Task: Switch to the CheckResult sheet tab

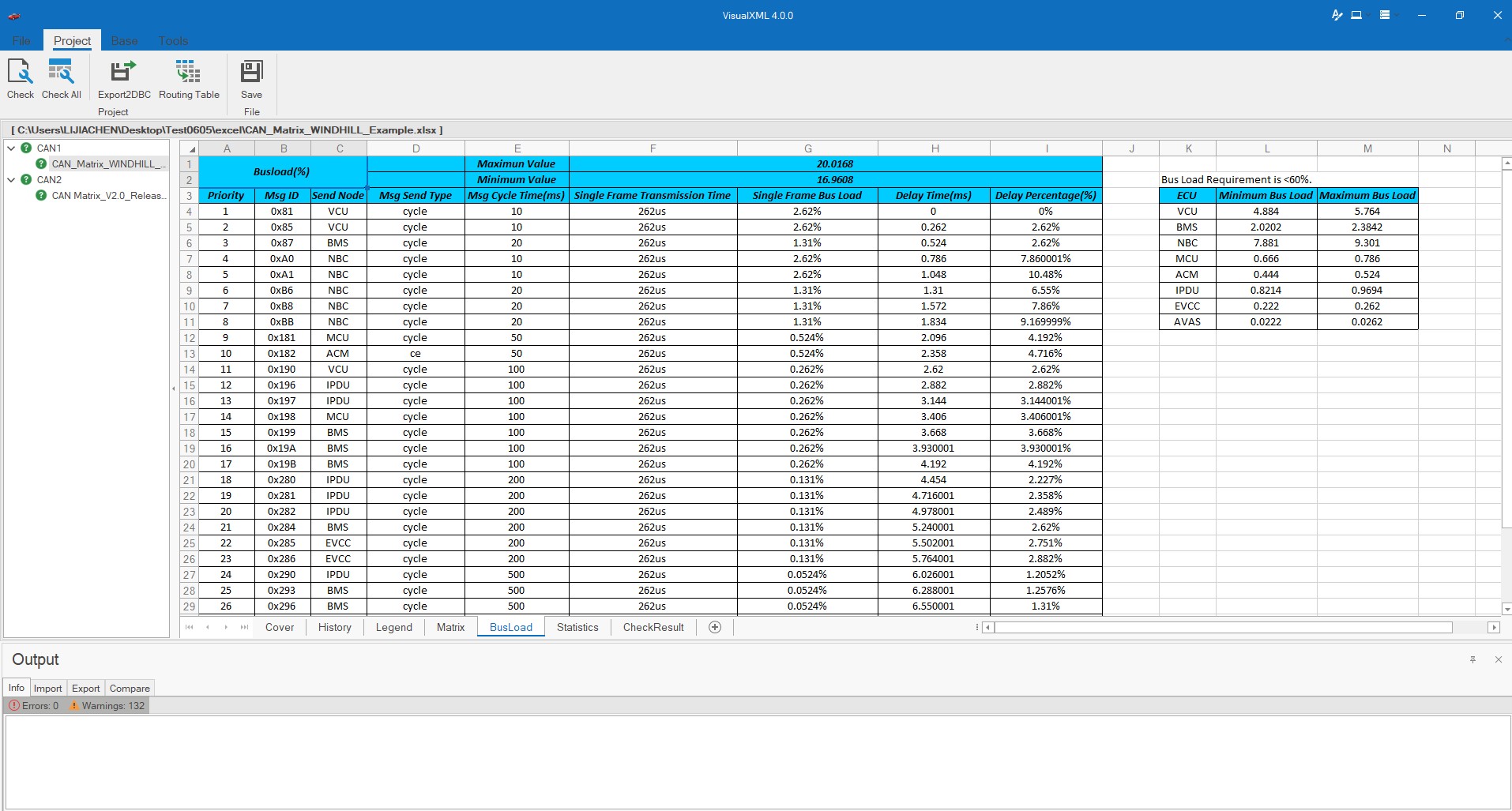Action: coord(653,627)
